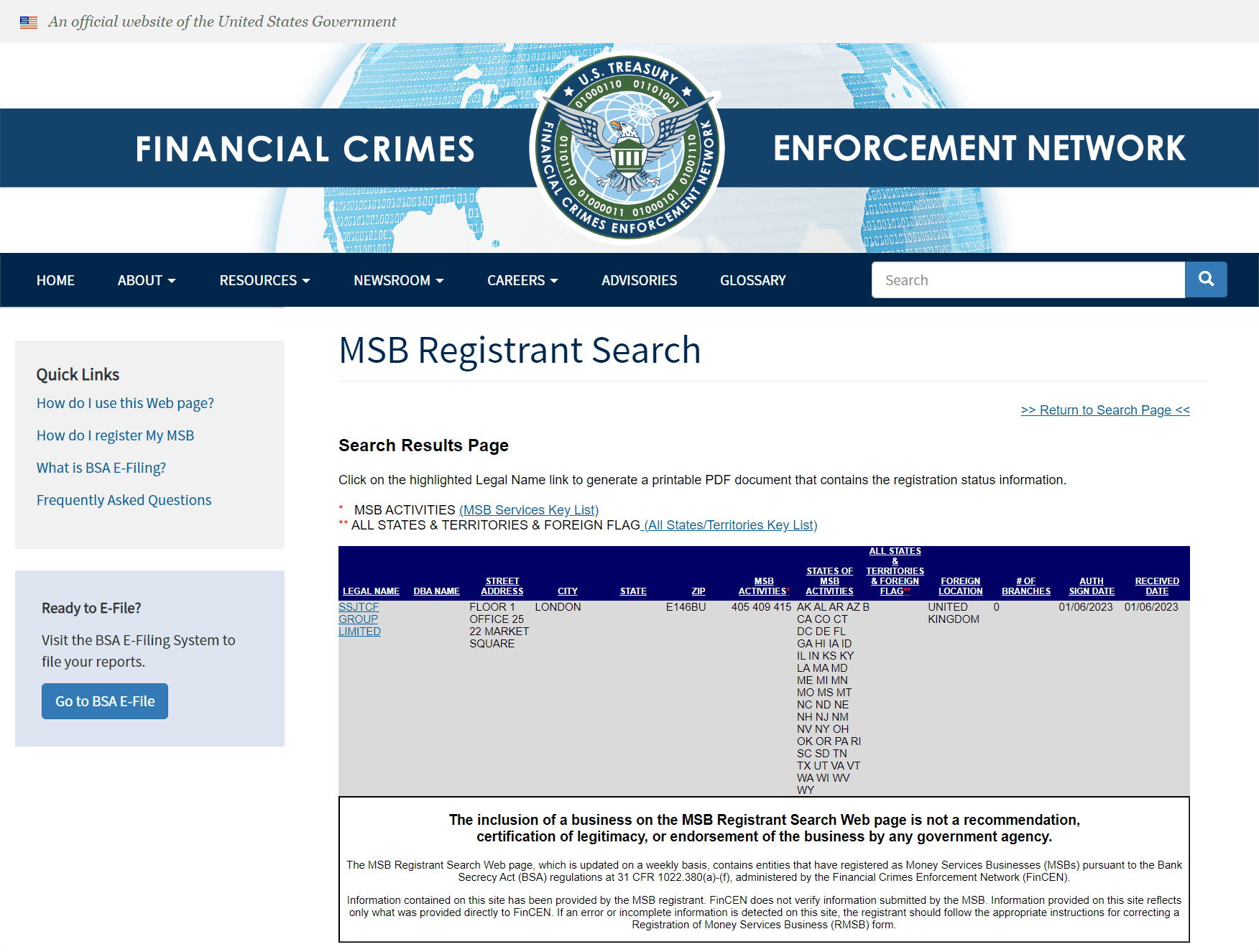This screenshot has width=1259, height=952.
Task: Go to the HOME nav item
Action: 55,280
